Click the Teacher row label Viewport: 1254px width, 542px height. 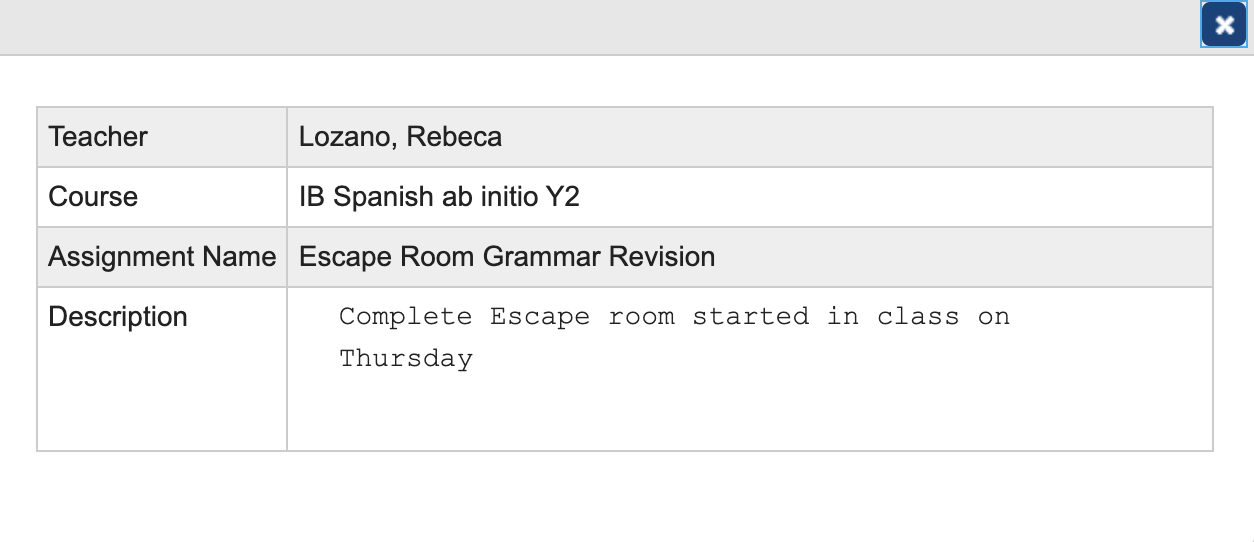[98, 137]
